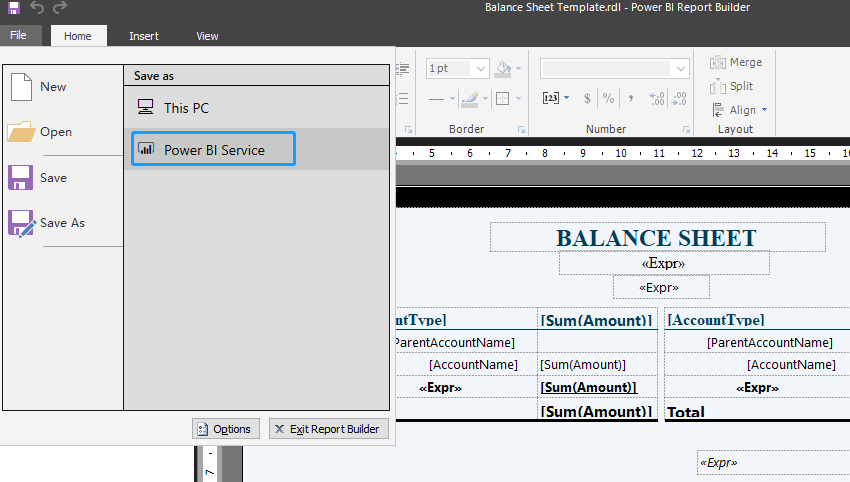Open the number format combo box

(615, 68)
